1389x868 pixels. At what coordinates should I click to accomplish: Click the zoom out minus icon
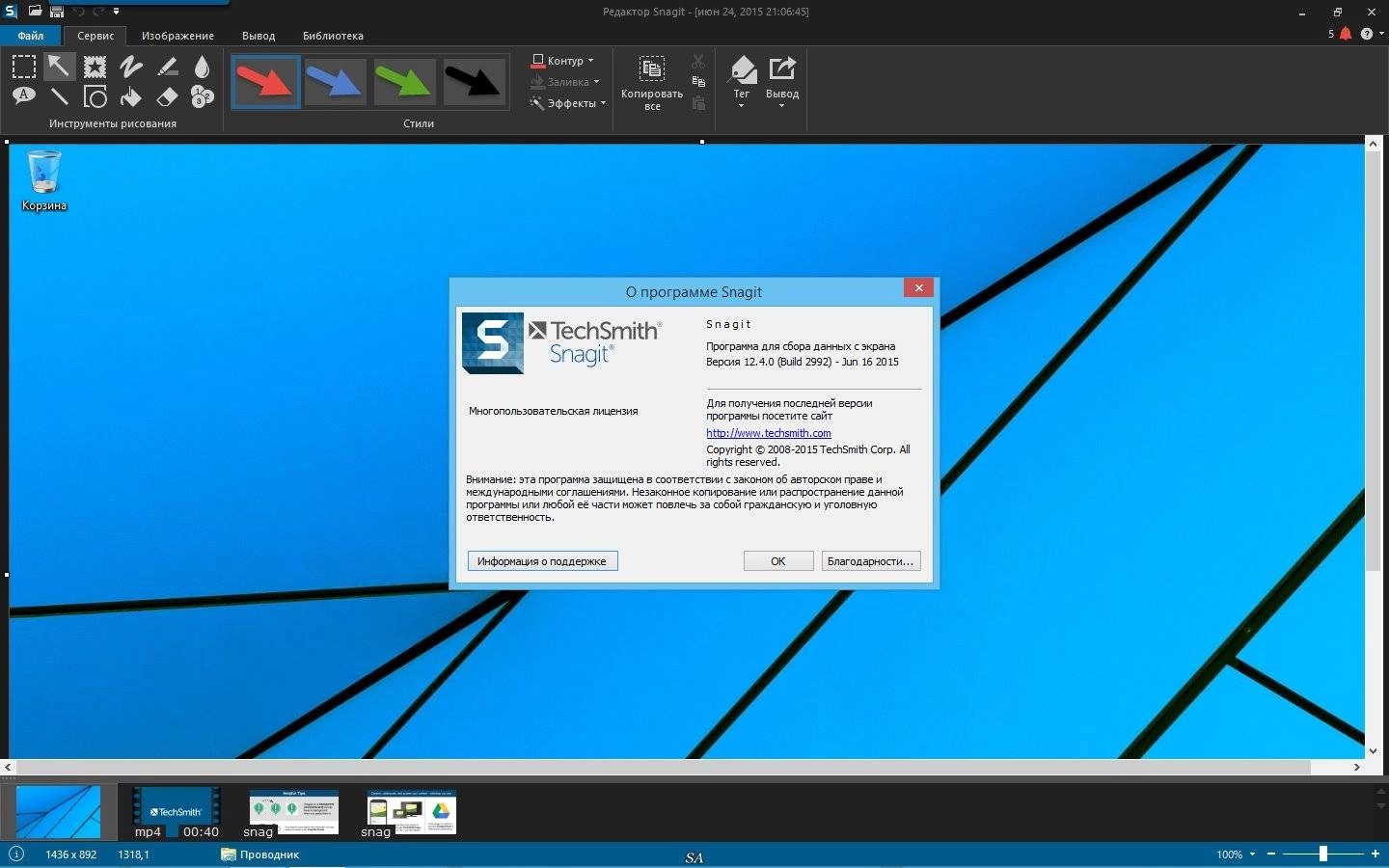point(1271,854)
